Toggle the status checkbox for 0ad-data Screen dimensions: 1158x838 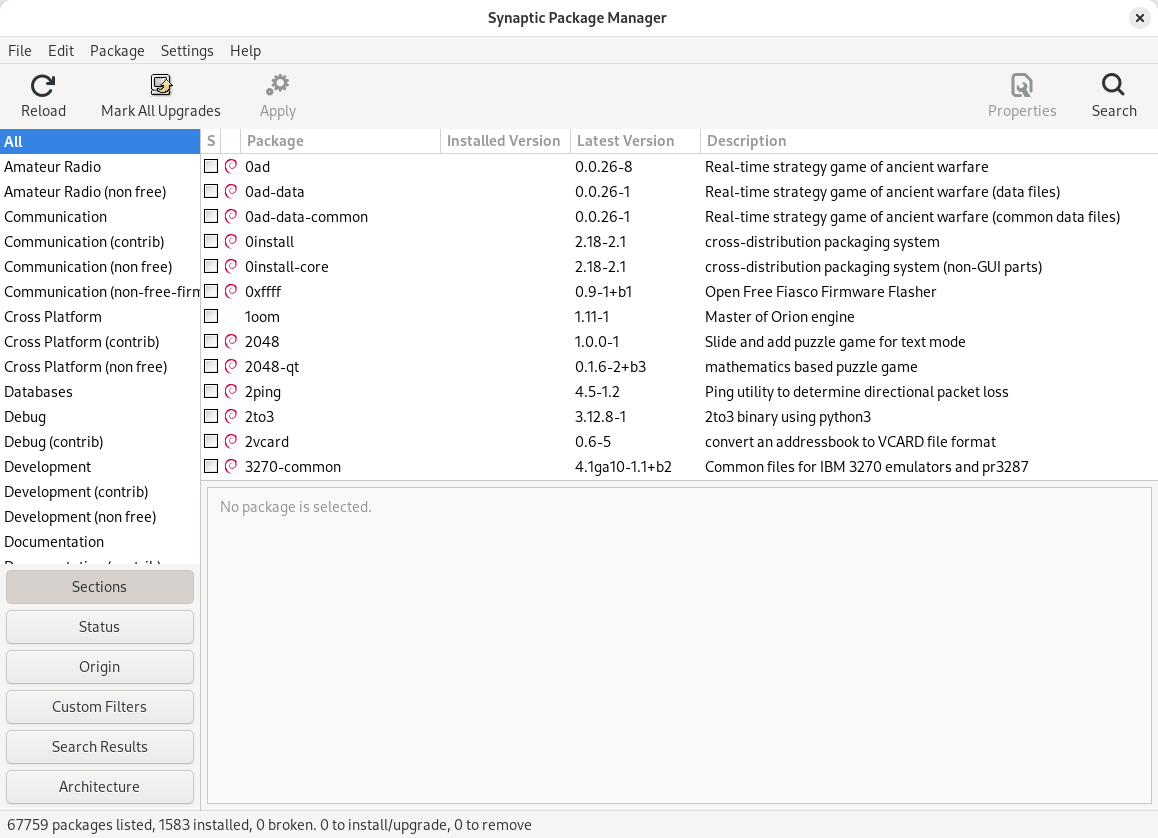click(x=211, y=191)
